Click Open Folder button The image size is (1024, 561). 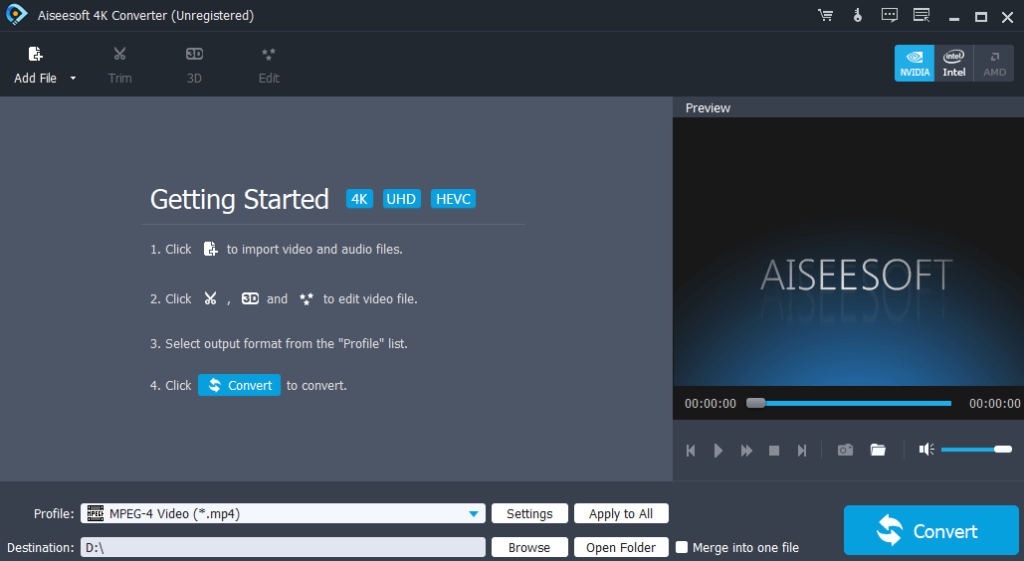[x=621, y=547]
